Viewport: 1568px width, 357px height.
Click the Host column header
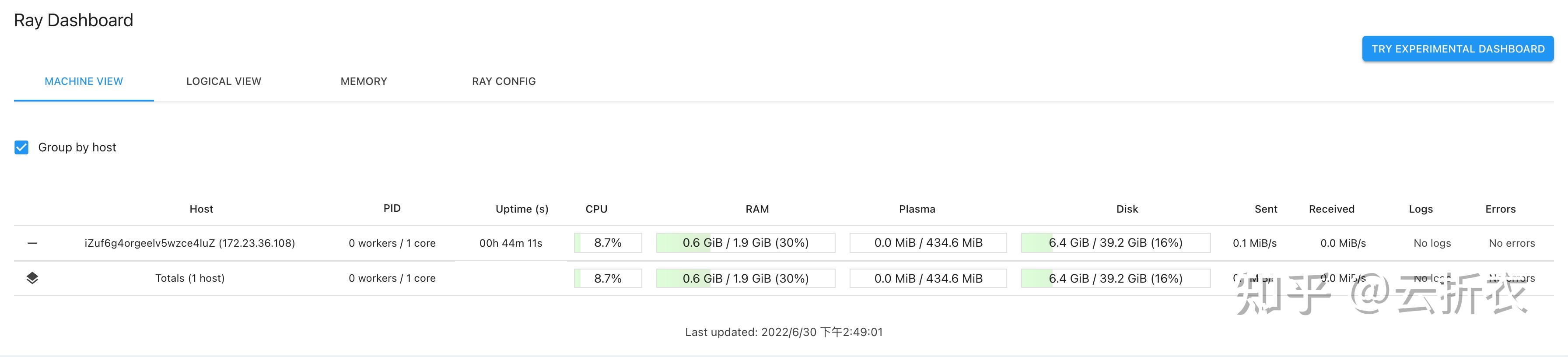coord(201,209)
